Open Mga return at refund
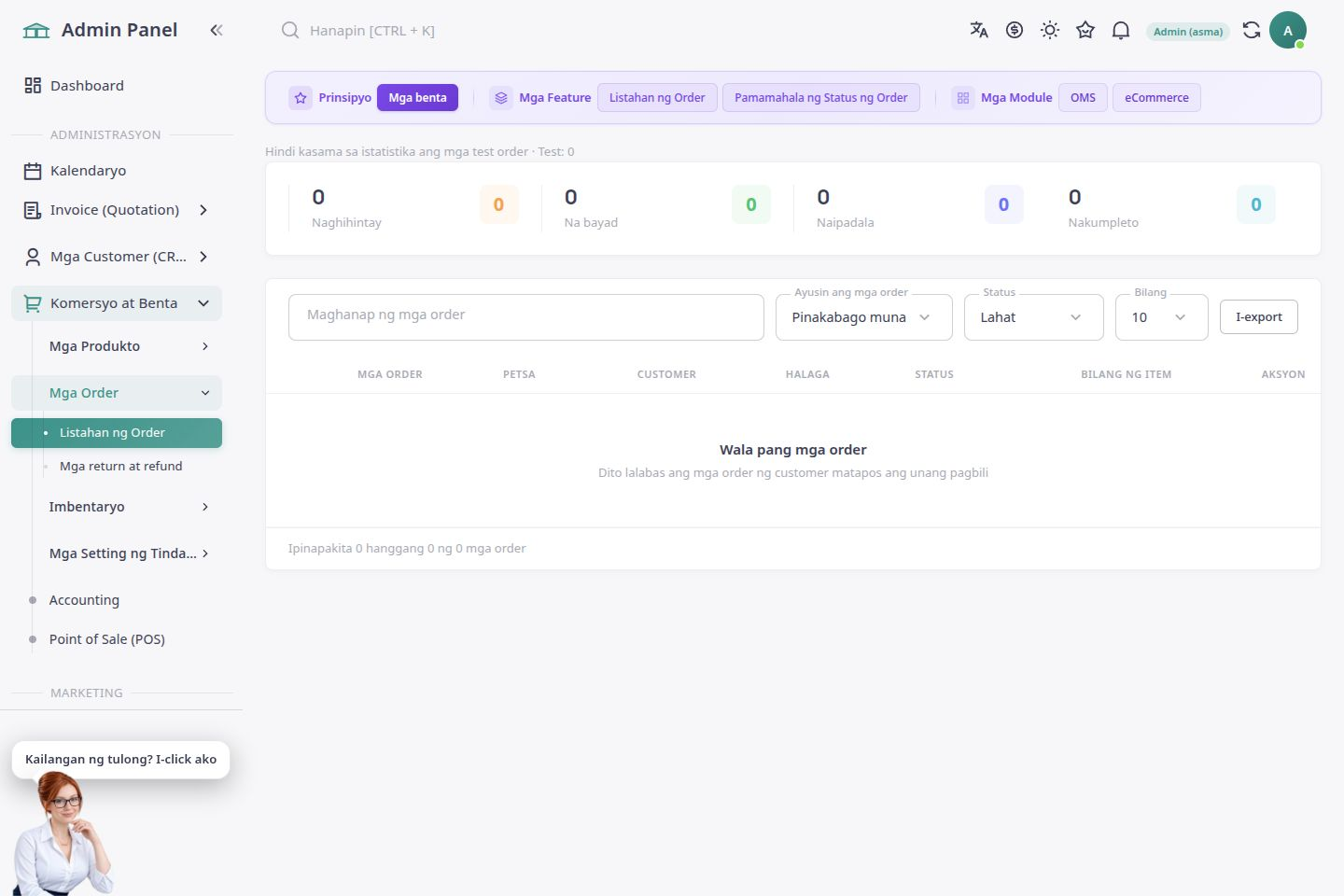The height and width of the screenshot is (896, 1344). click(x=121, y=467)
